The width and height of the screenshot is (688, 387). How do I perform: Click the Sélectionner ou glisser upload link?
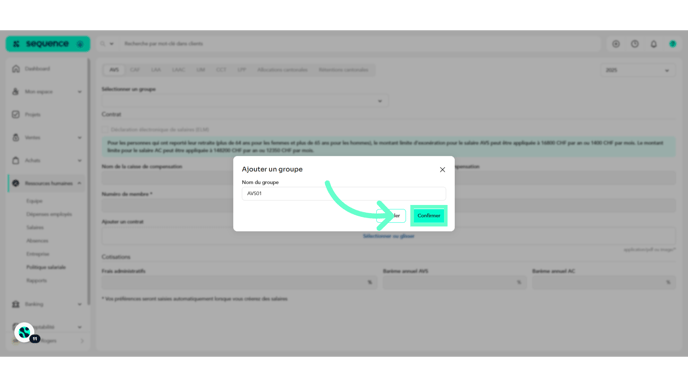click(x=389, y=236)
